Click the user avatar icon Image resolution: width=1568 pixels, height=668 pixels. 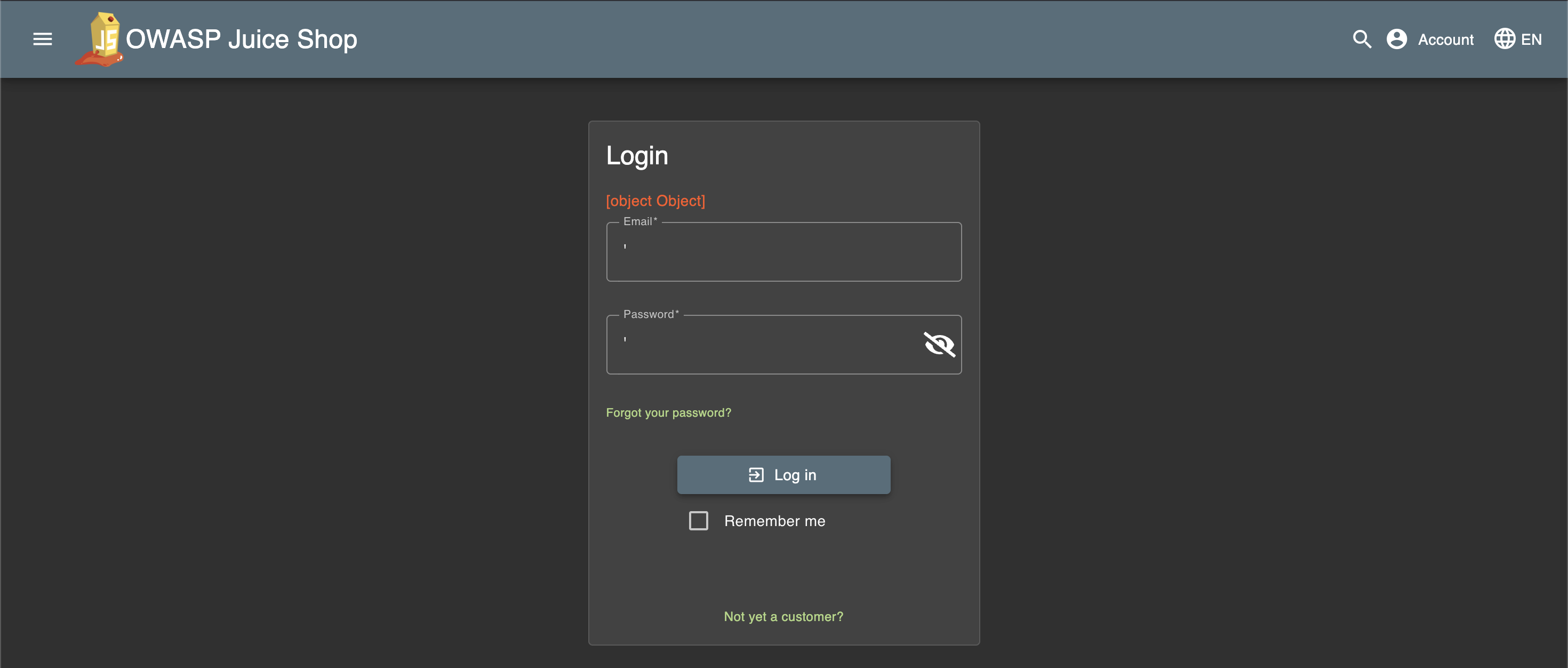(x=1396, y=39)
